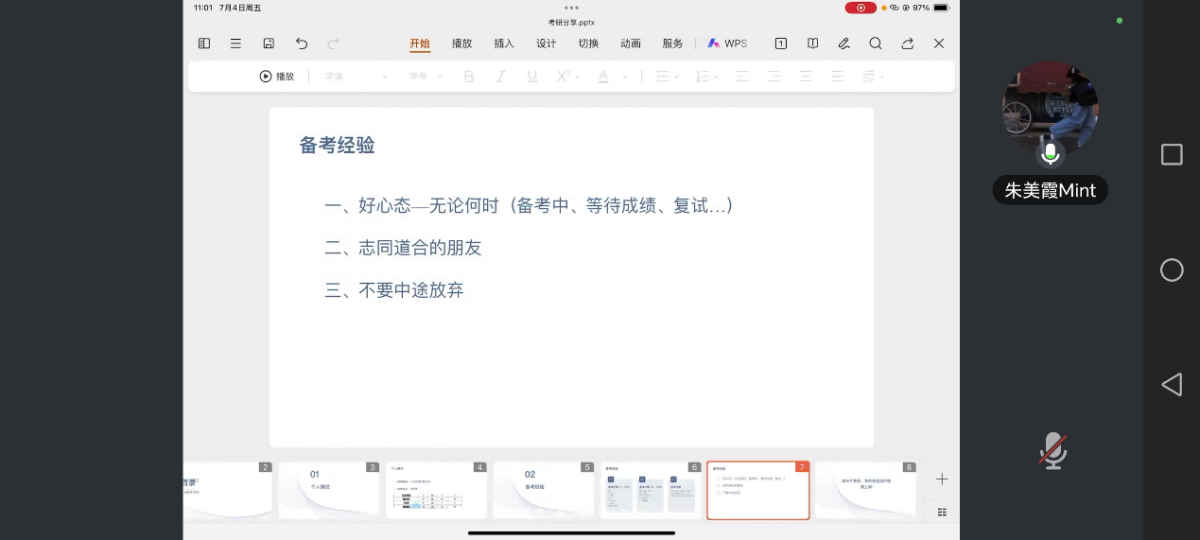Click the save document icon
This screenshot has height=540, width=1200.
[x=269, y=44]
